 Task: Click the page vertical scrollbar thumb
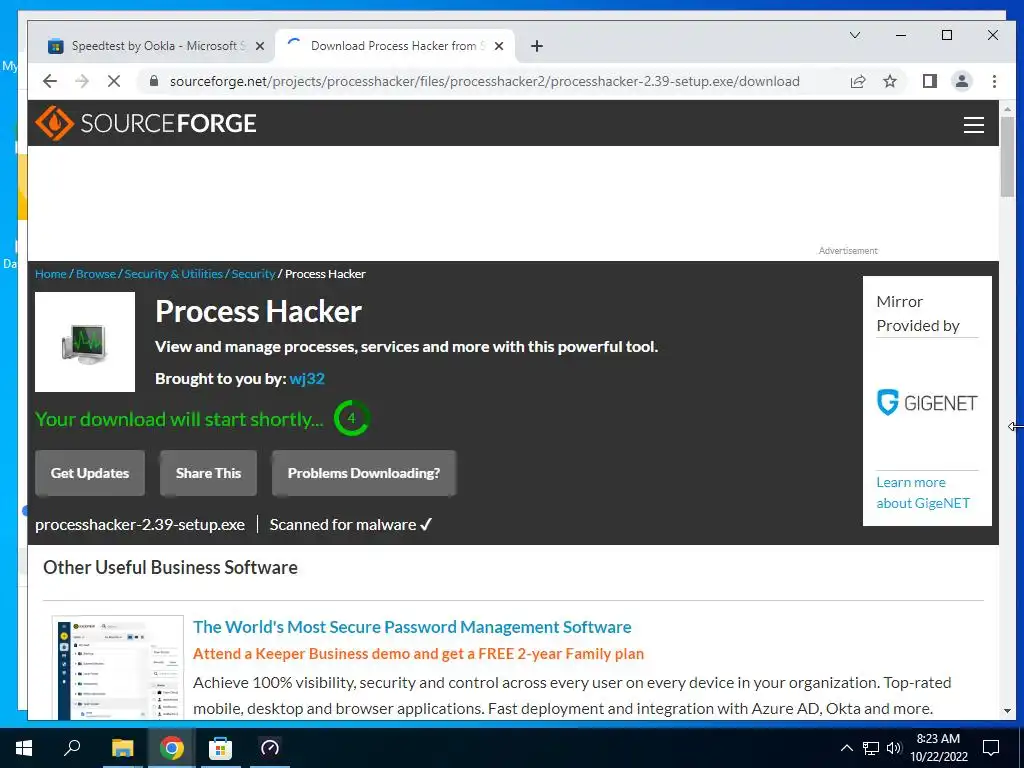1007,157
